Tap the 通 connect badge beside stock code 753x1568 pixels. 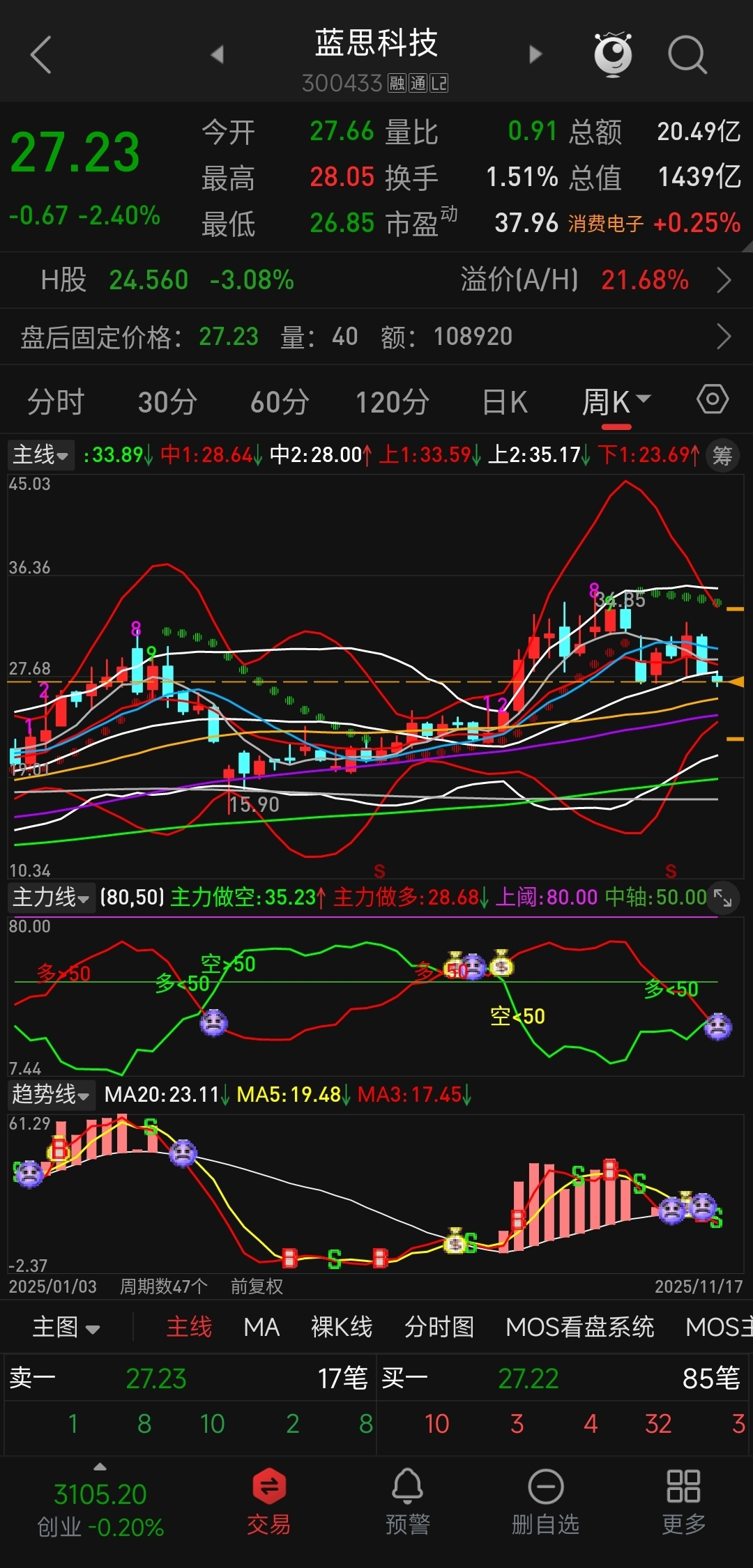click(418, 84)
